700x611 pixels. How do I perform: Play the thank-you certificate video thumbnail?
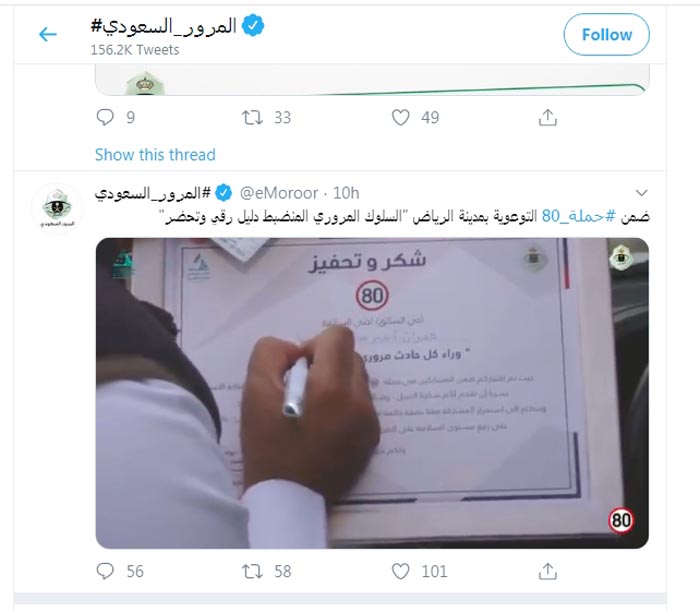pos(372,393)
